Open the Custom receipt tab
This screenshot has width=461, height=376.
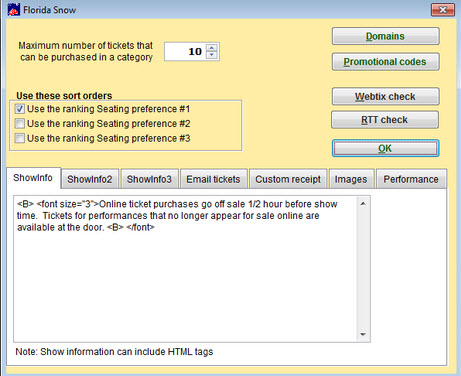pyautogui.click(x=288, y=179)
